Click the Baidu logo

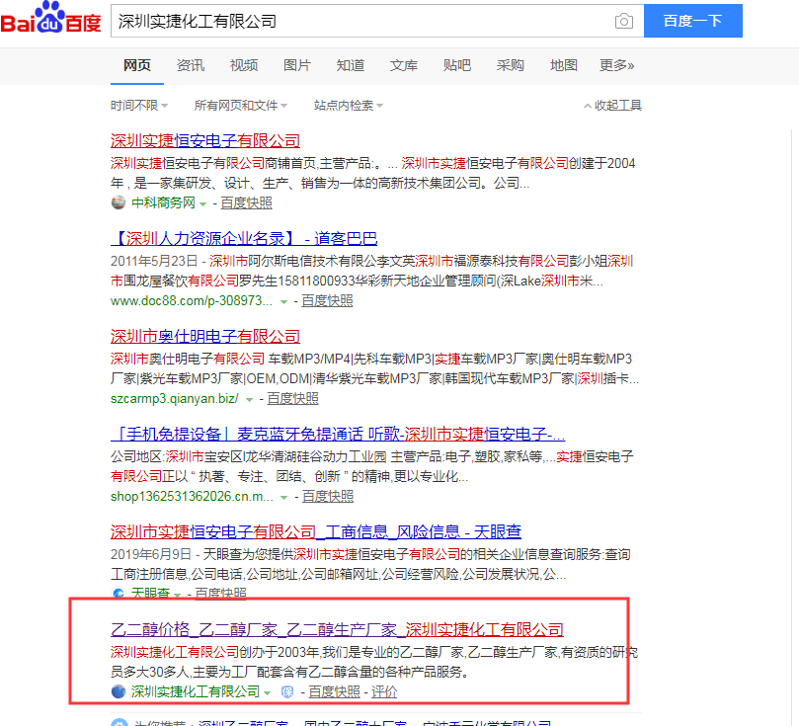[50, 18]
